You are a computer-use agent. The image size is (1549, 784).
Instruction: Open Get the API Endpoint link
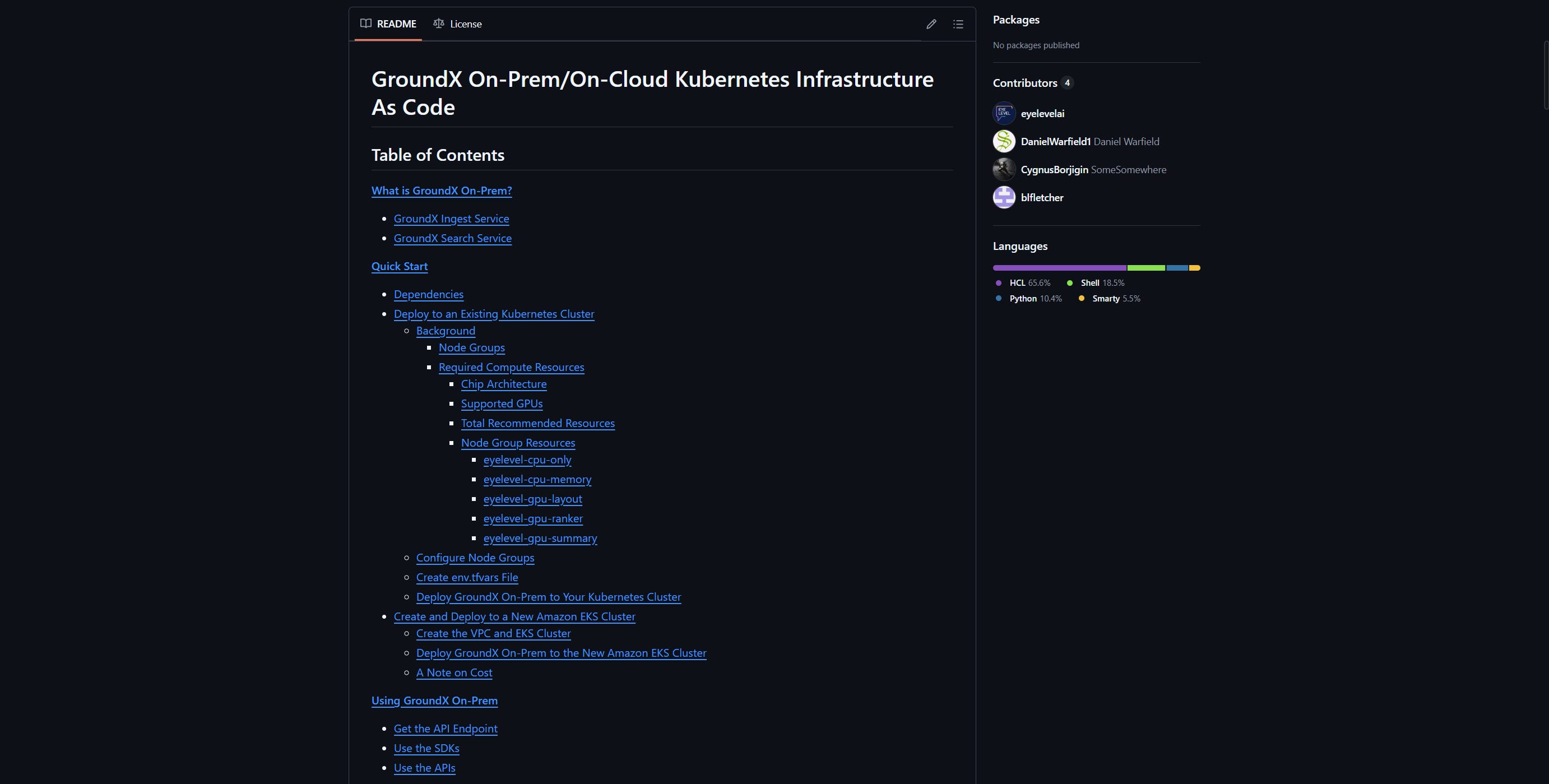[445, 728]
